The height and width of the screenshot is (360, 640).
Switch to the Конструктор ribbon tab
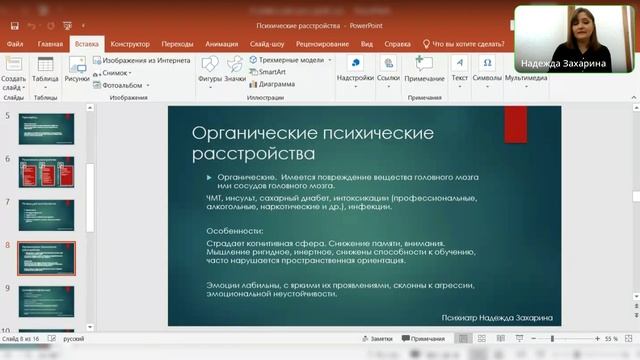coord(130,44)
